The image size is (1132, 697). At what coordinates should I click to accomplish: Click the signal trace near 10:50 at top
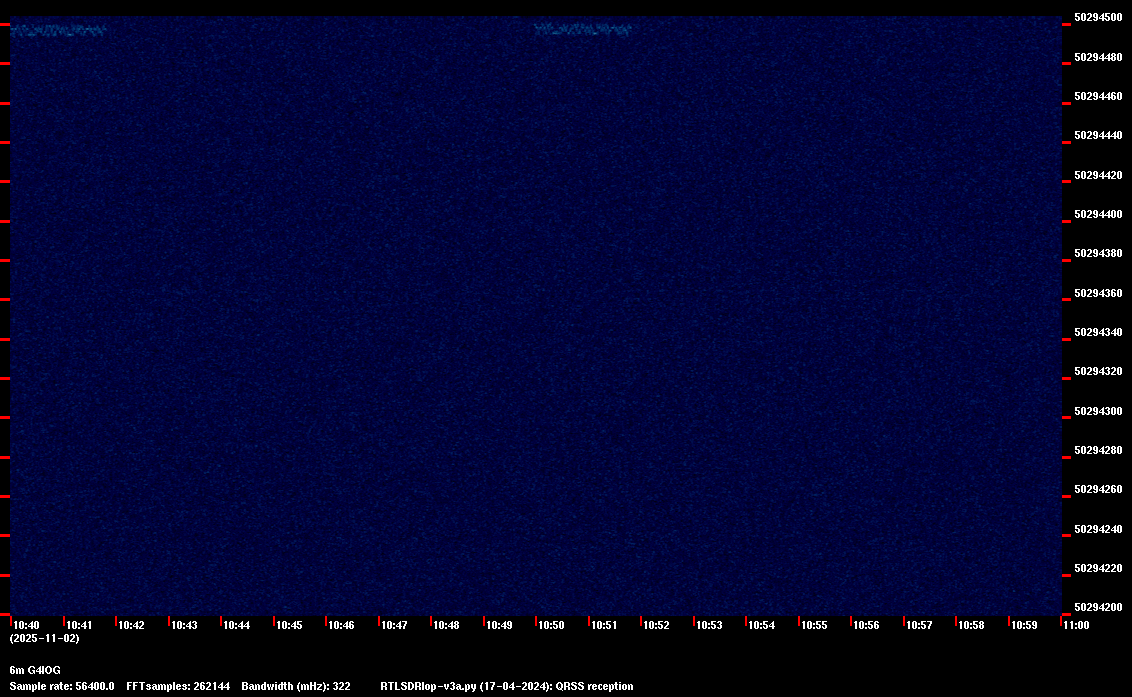pos(583,30)
